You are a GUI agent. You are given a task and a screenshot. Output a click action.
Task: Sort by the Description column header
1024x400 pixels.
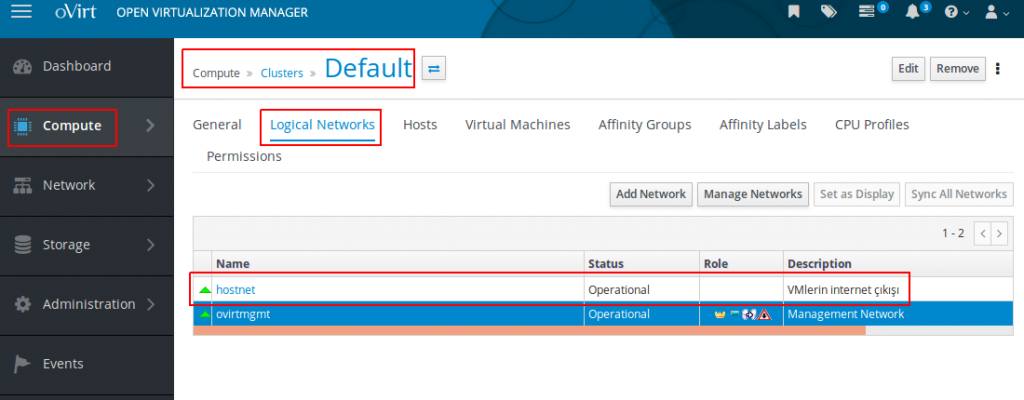[898, 263]
